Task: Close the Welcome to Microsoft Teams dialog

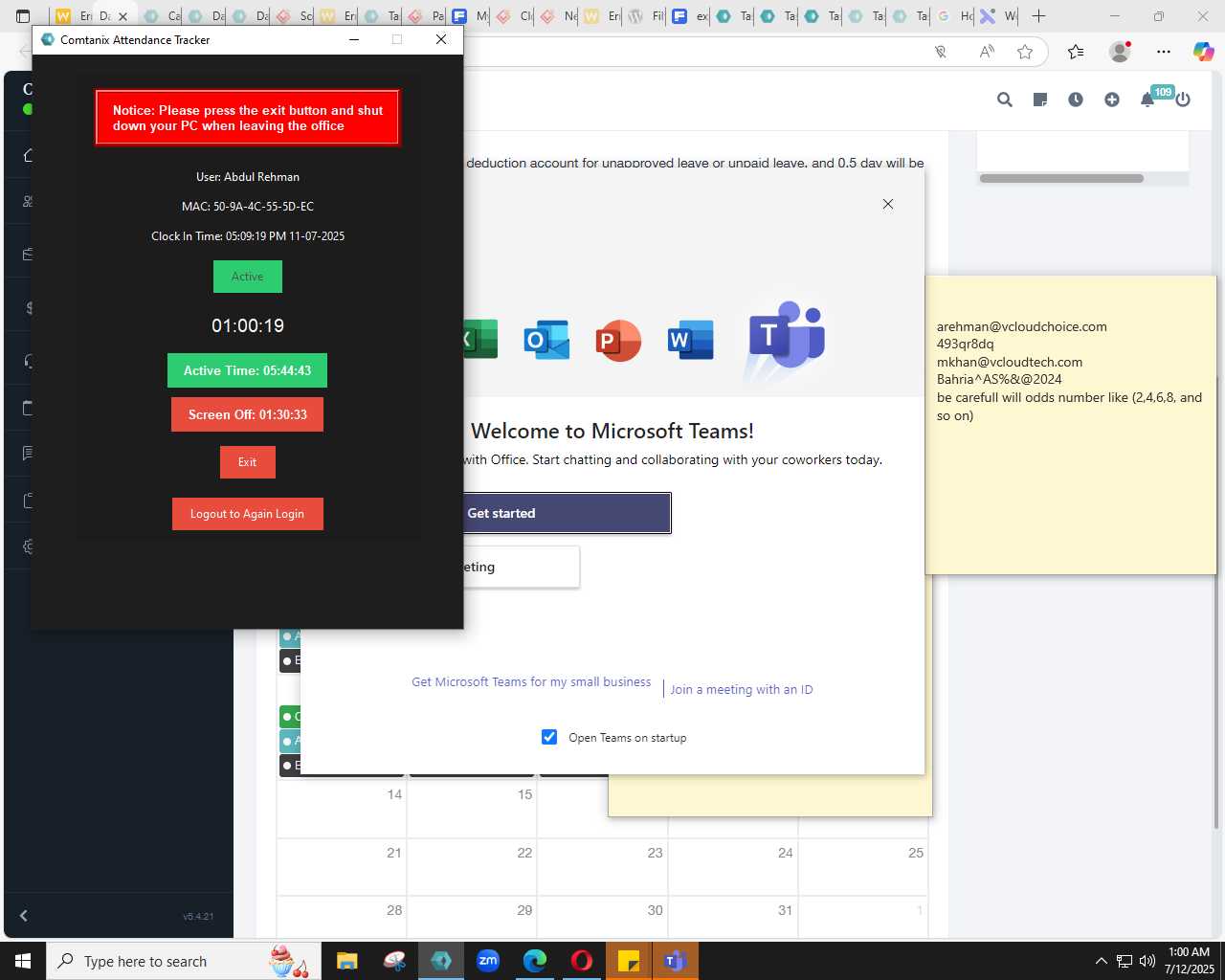Action: [888, 204]
